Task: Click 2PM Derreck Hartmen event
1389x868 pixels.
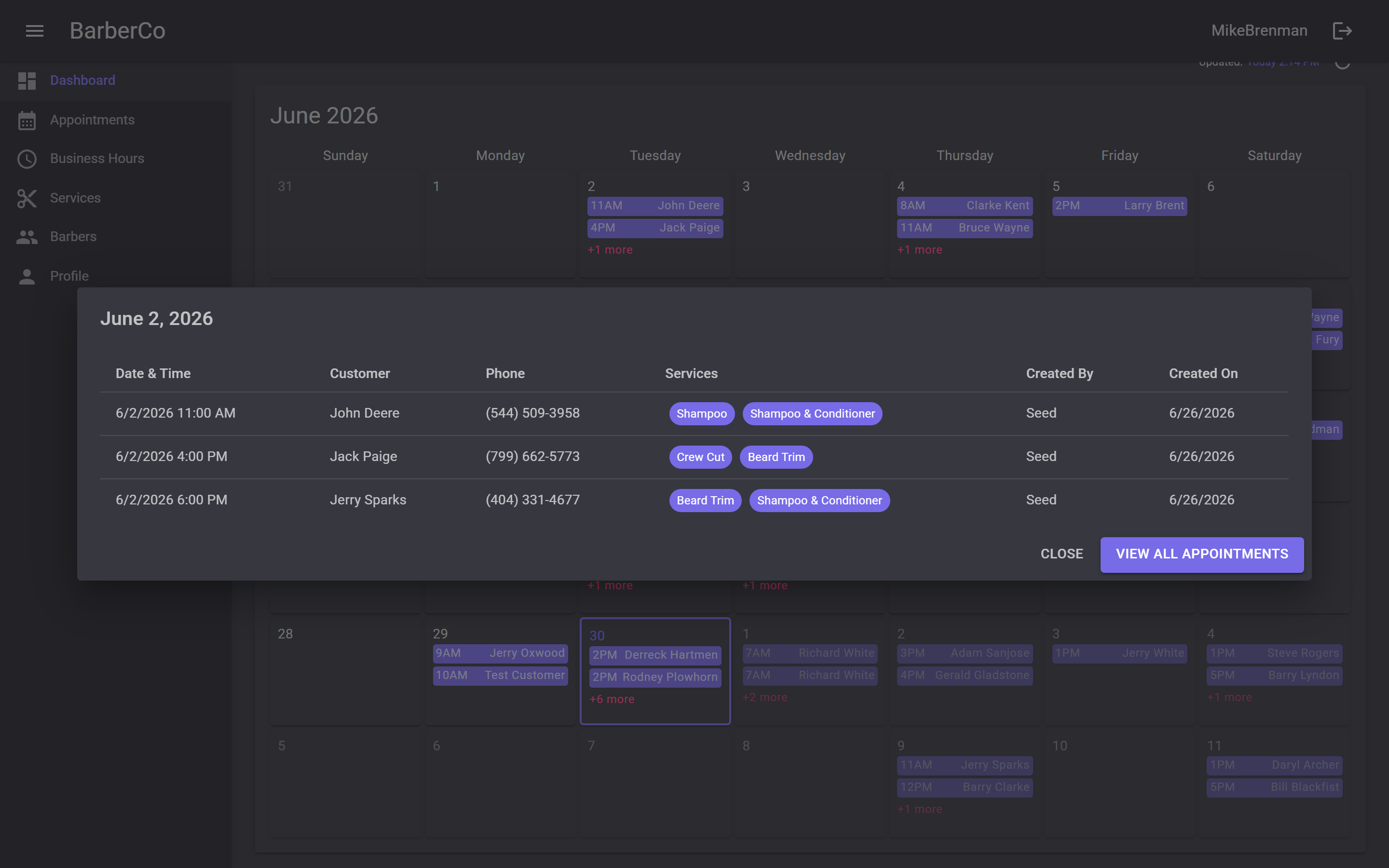Action: tap(655, 656)
